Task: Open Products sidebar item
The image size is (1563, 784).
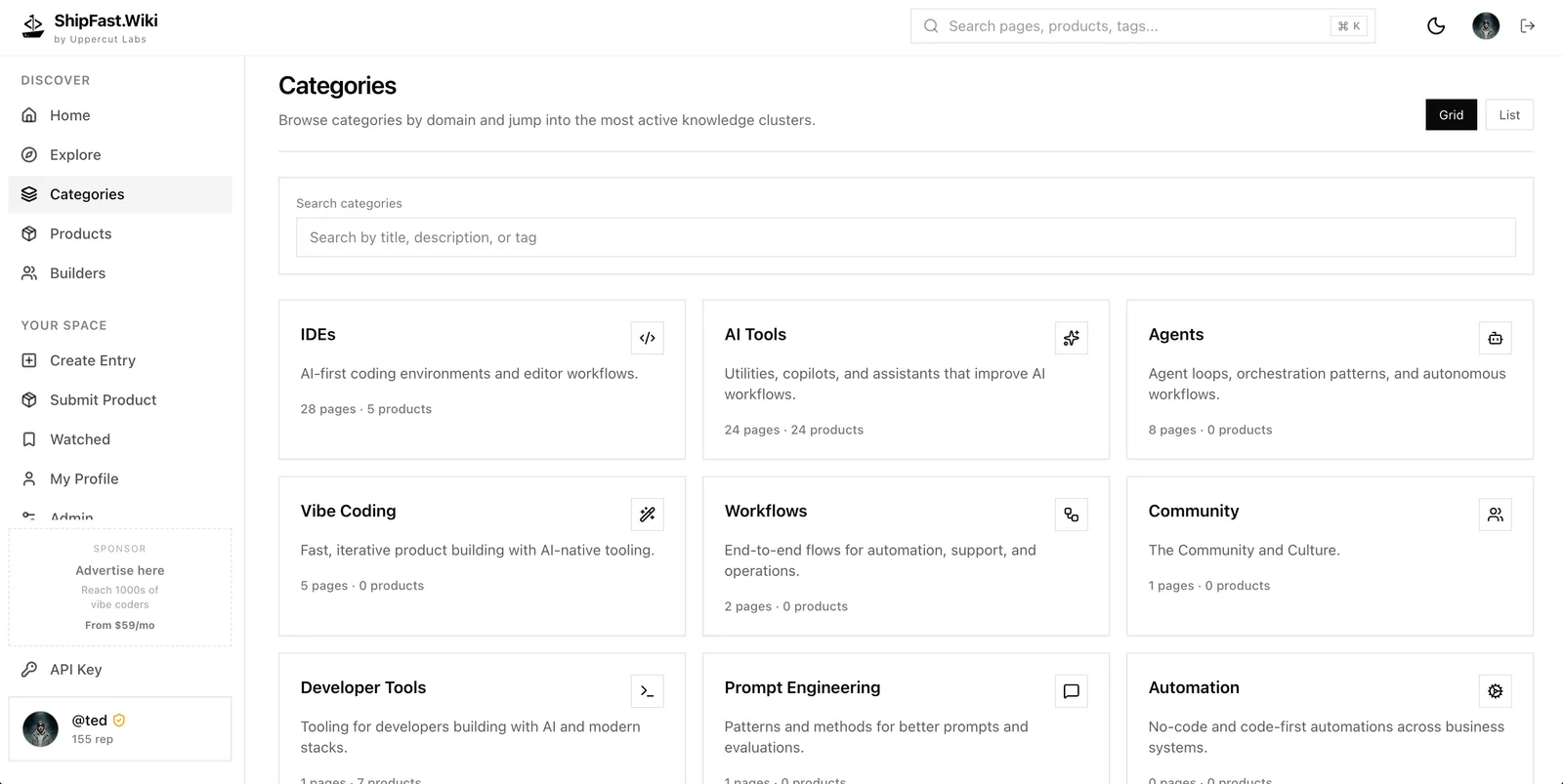Action: coord(120,233)
